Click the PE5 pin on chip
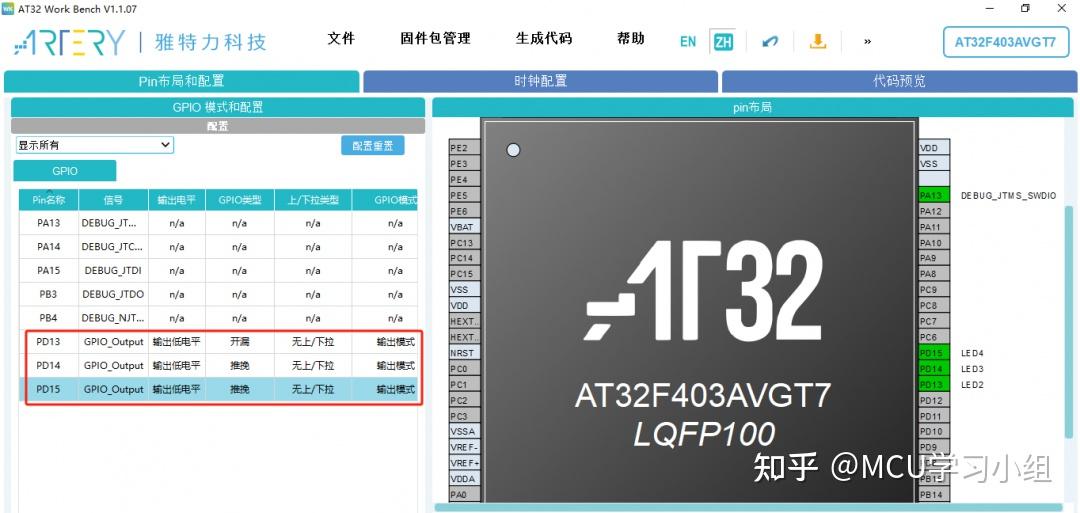1080x513 pixels. pos(464,196)
